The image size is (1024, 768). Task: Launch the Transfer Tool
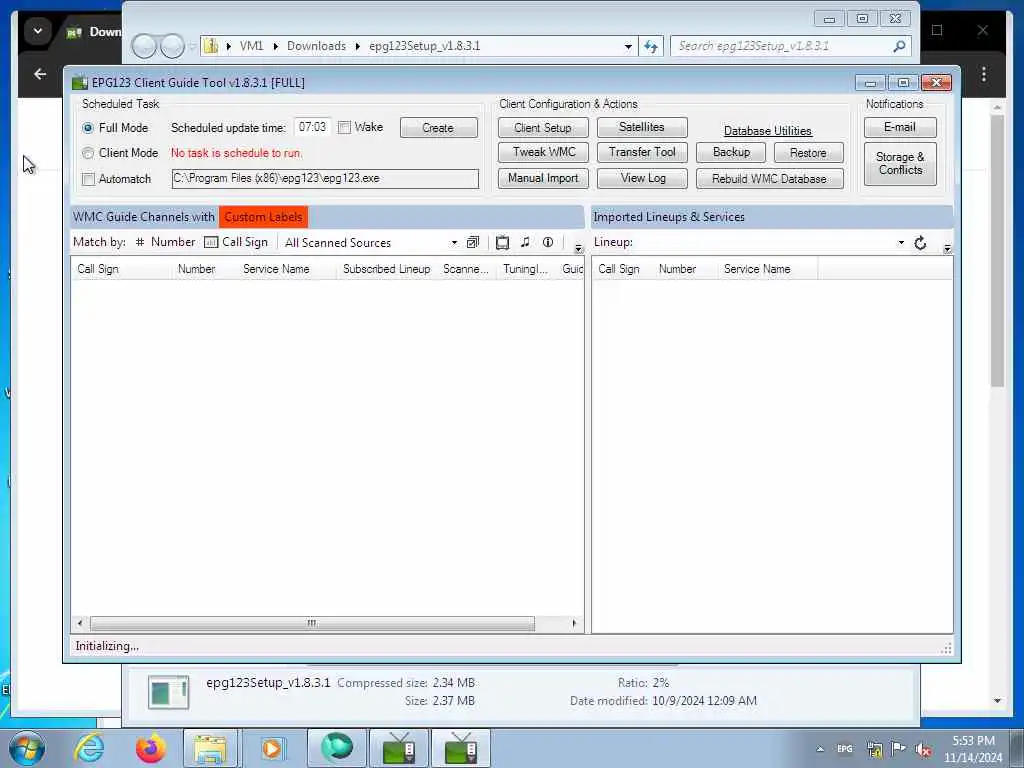[642, 152]
